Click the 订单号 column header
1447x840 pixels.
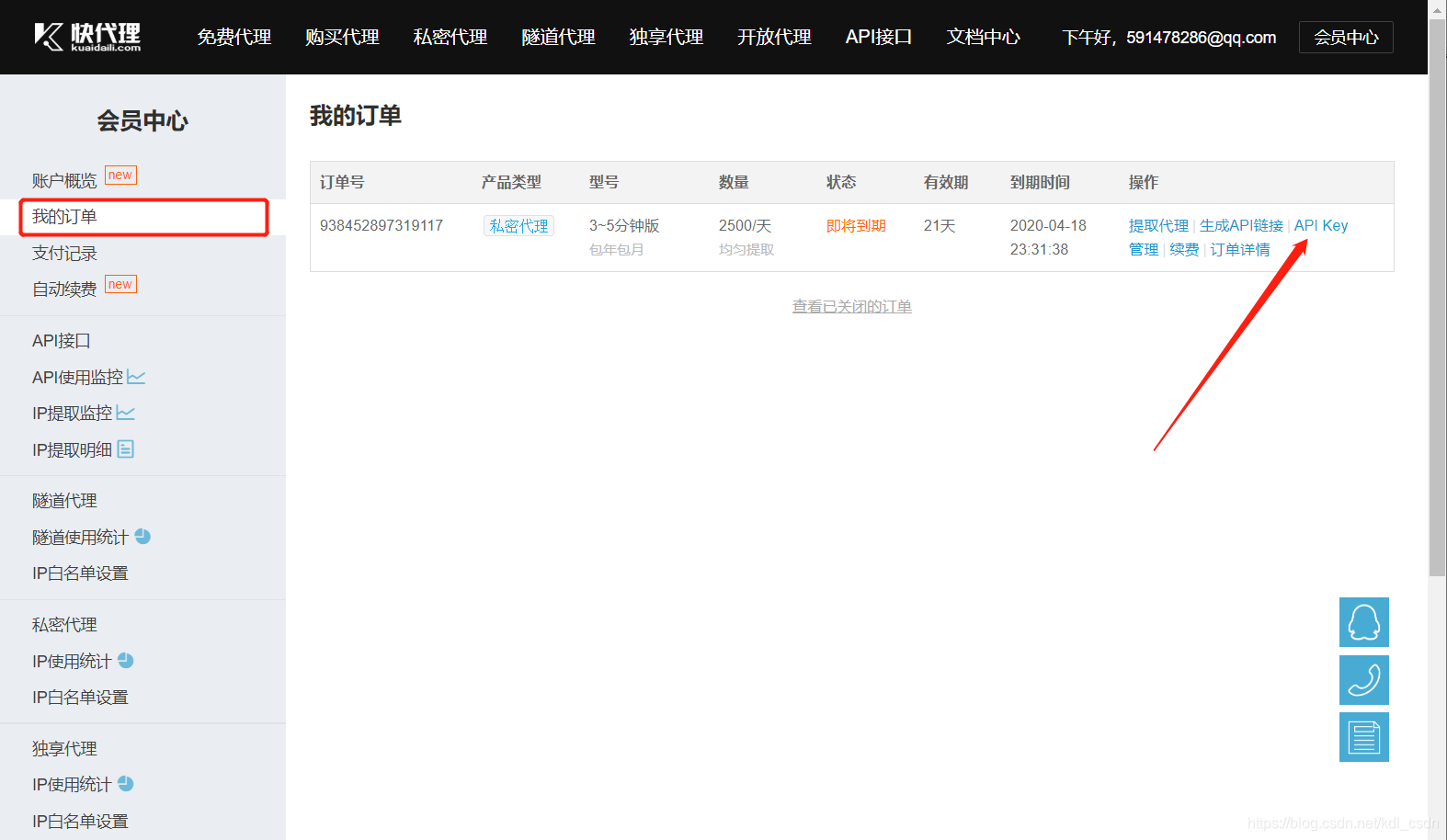(342, 182)
